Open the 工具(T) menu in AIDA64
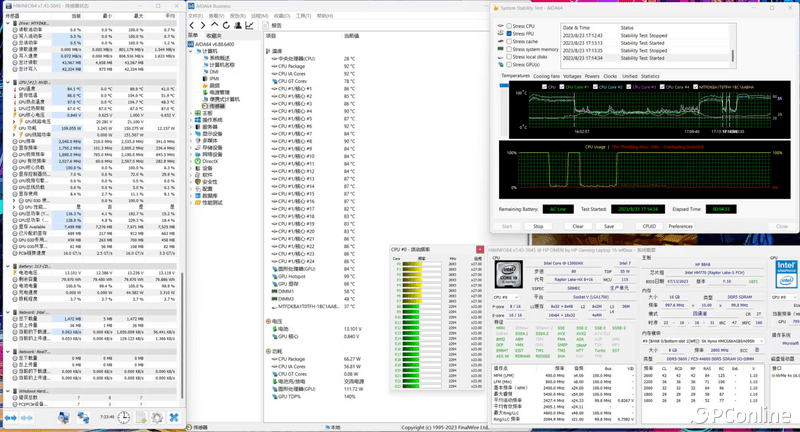Image resolution: width=800 pixels, height=432 pixels. pos(303,16)
